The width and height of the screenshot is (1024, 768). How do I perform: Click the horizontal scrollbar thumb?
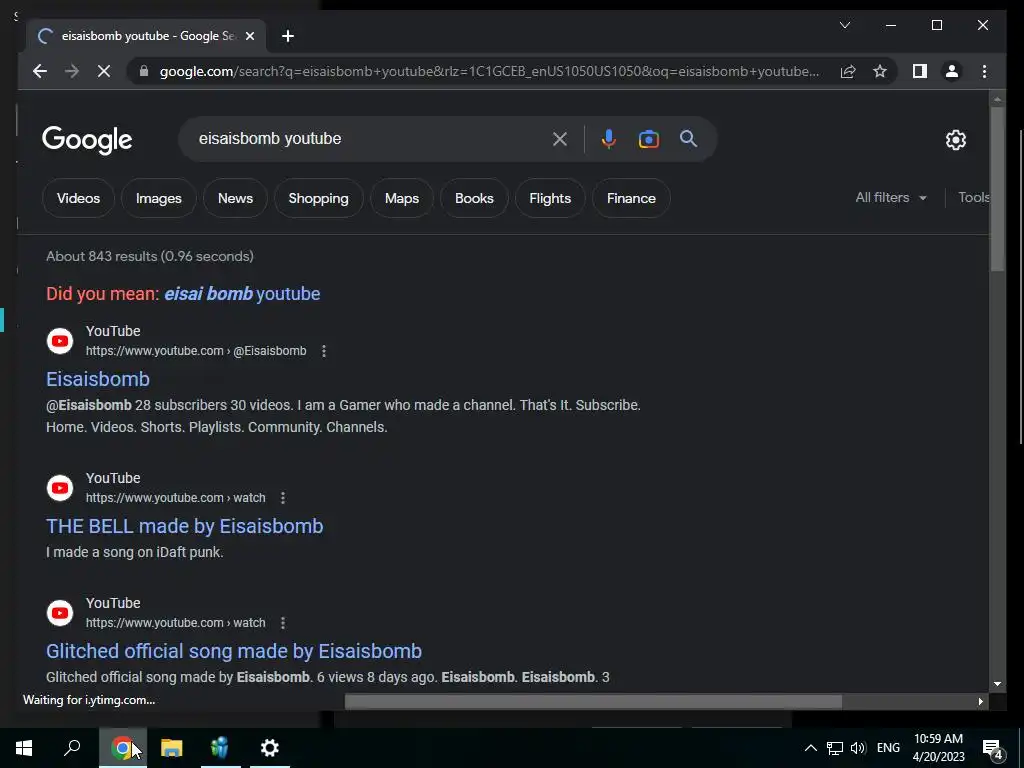click(x=593, y=701)
